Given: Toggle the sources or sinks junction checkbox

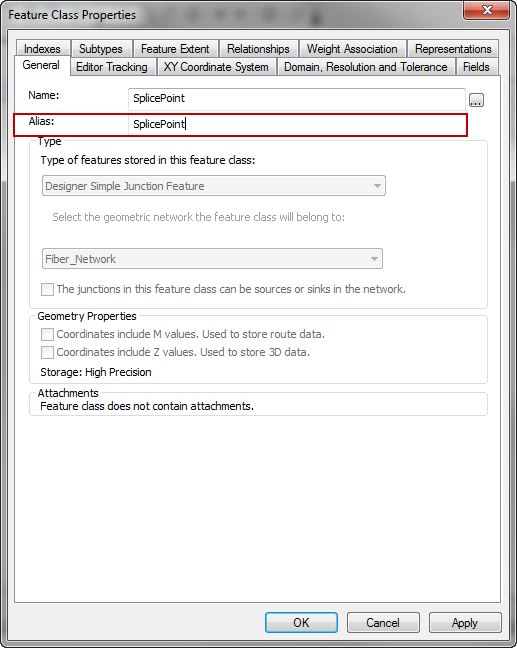Looking at the screenshot, I should [47, 289].
